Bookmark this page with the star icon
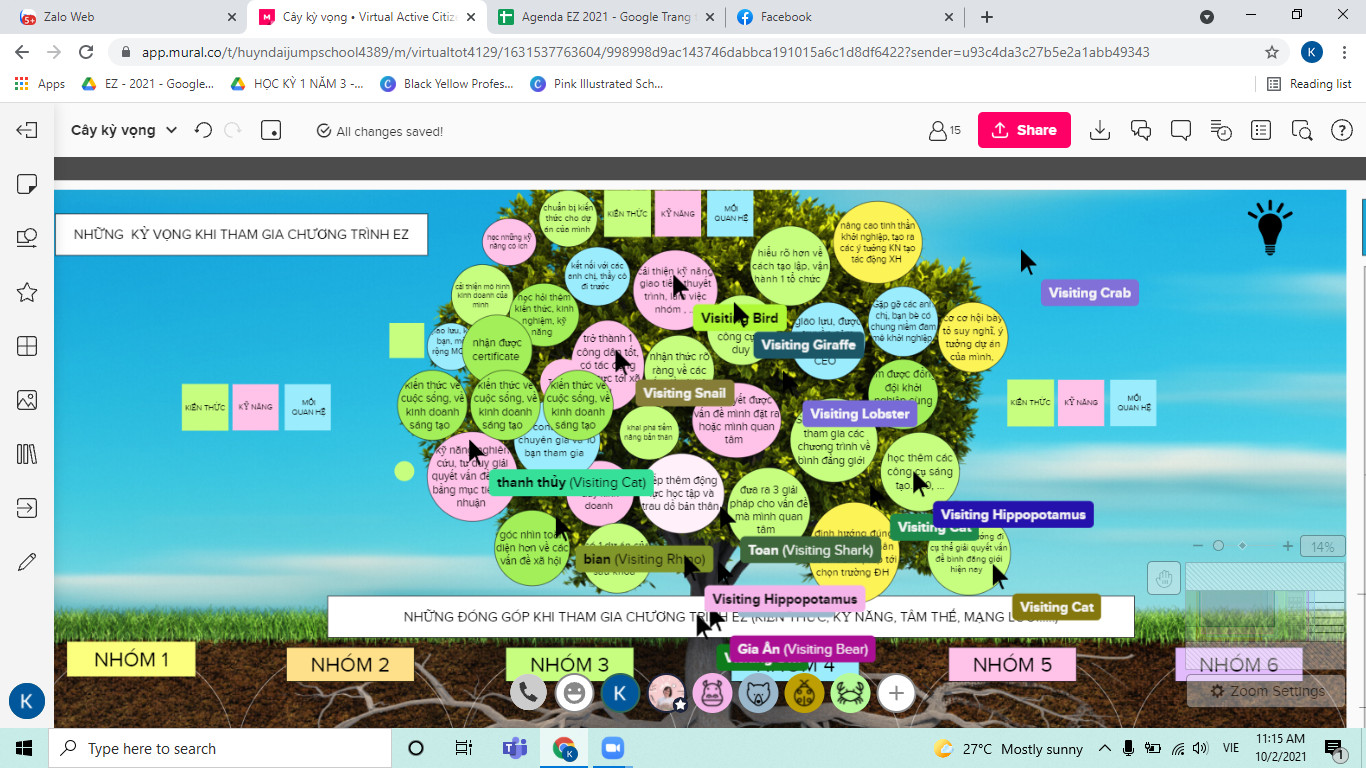Screen dimensions: 1366x768 pos(1272,52)
